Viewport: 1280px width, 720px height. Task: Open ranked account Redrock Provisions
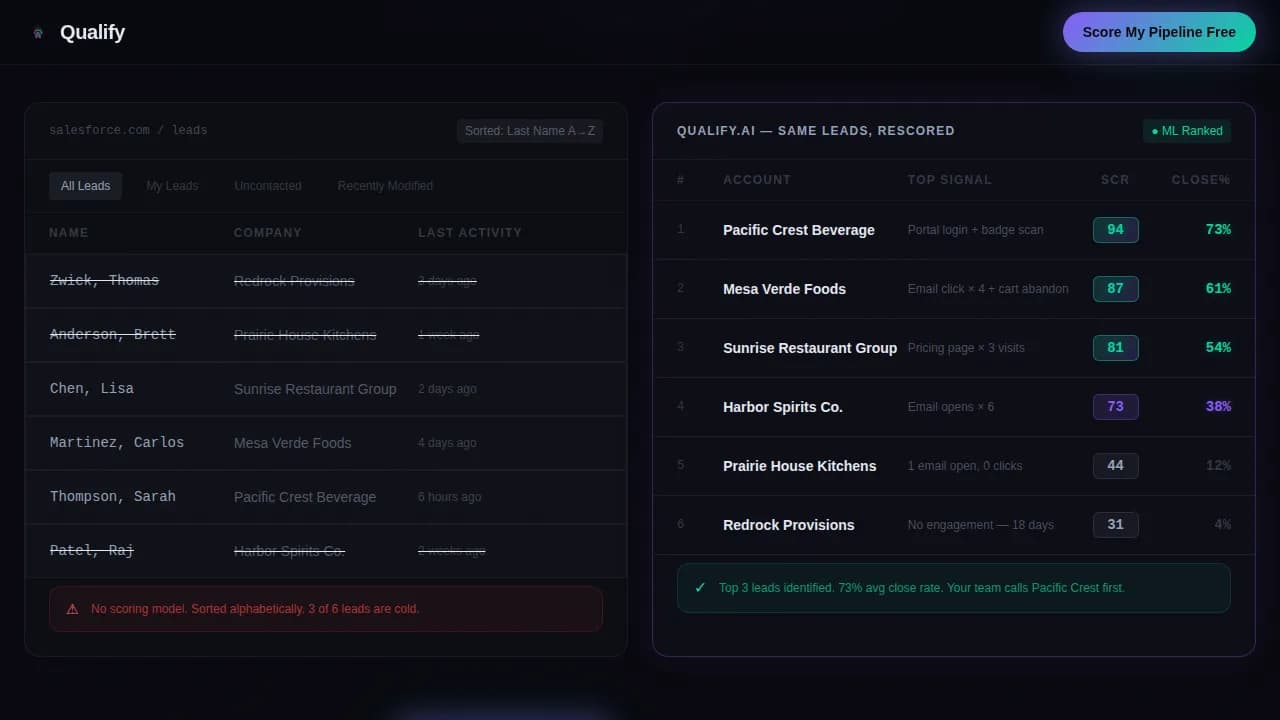tap(789, 525)
